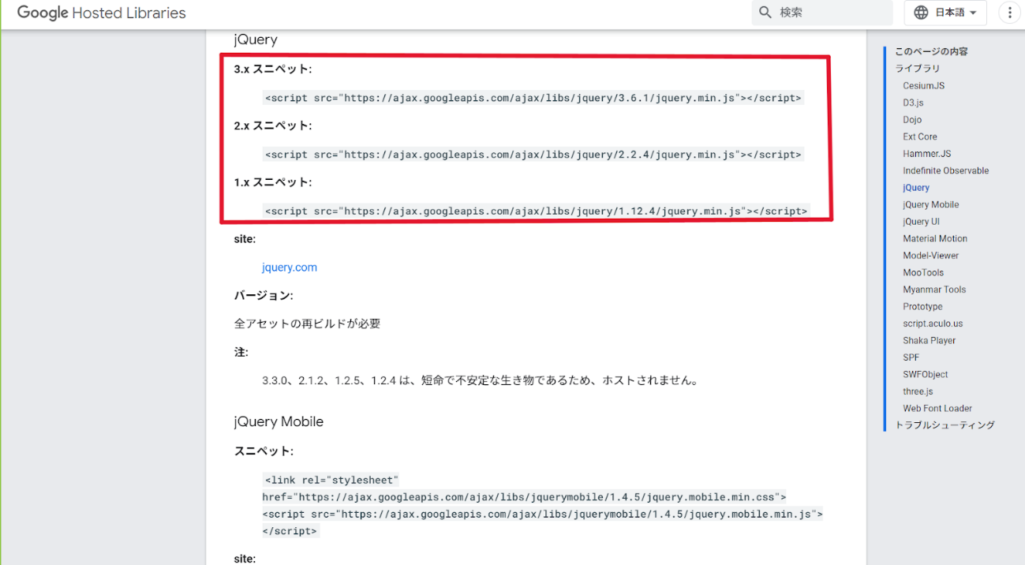Click the 1.x スニペット label

(x=273, y=182)
